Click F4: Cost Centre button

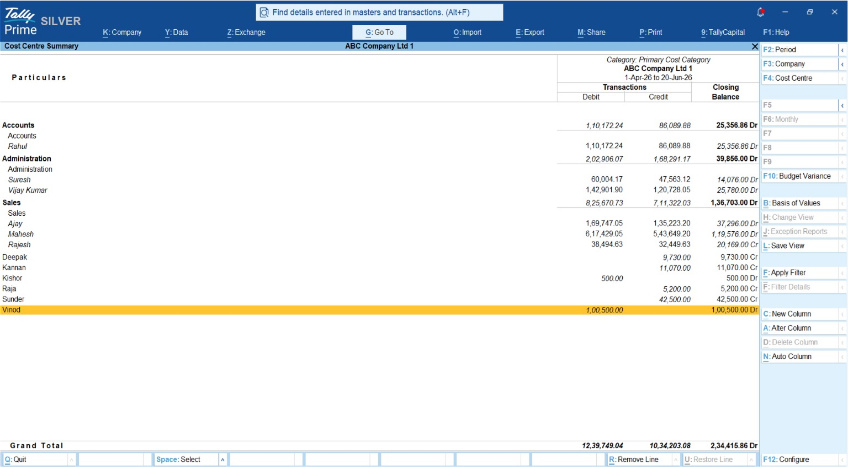coord(799,78)
